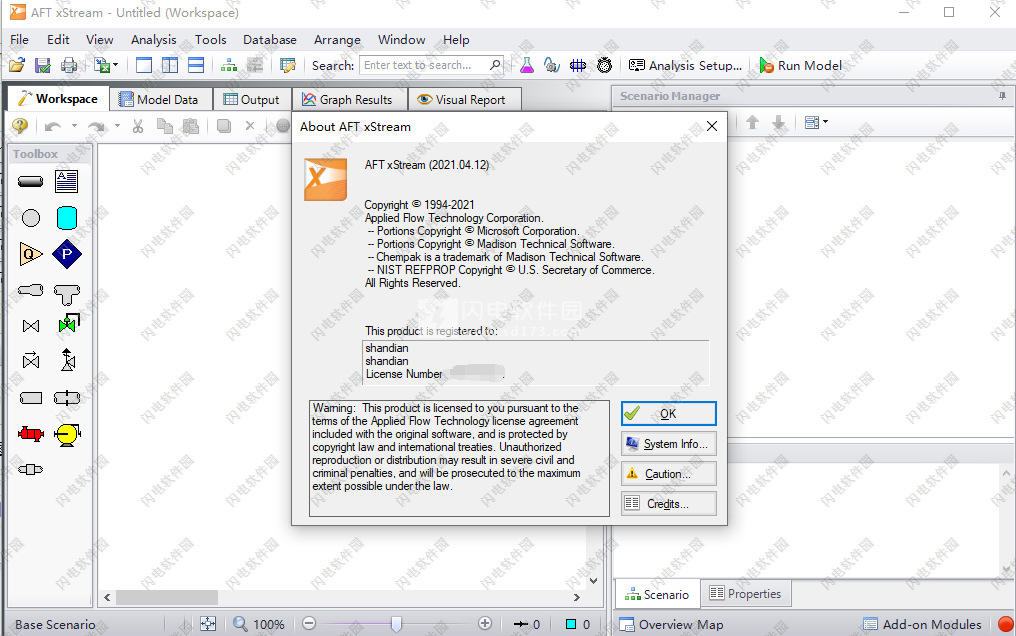
Task: Switch to the Properties tab
Action: tap(746, 593)
